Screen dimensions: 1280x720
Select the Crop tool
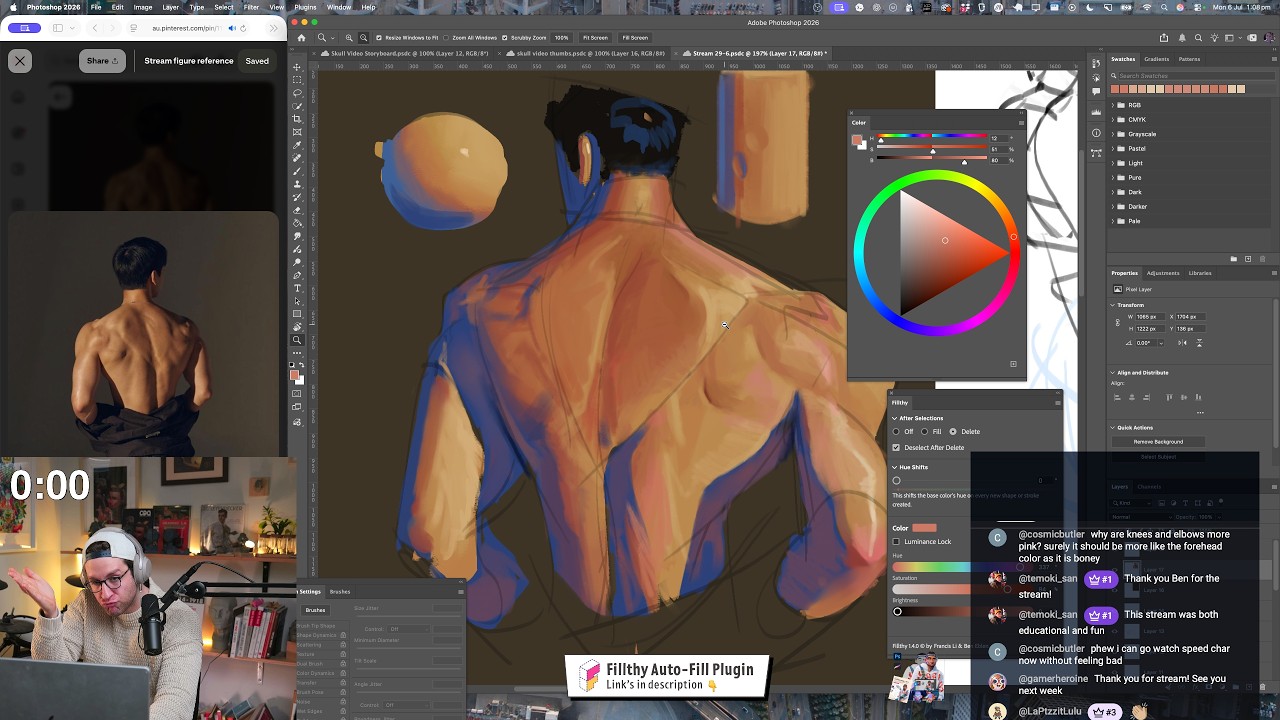[297, 119]
